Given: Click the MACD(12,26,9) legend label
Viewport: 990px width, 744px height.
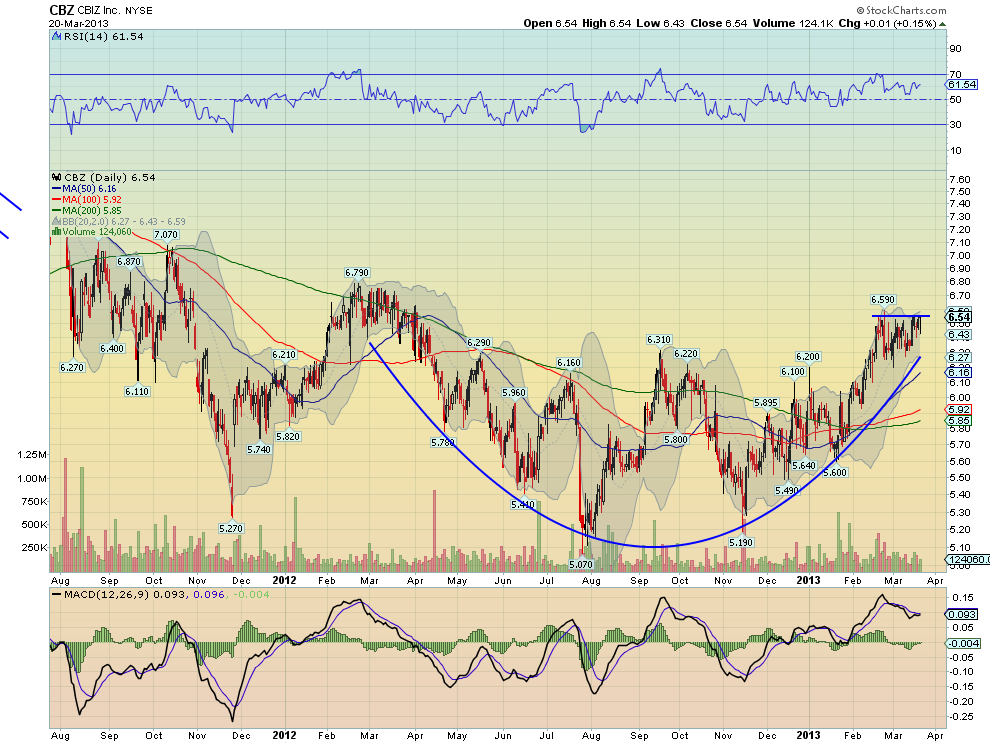Looking at the screenshot, I should pos(107,594).
